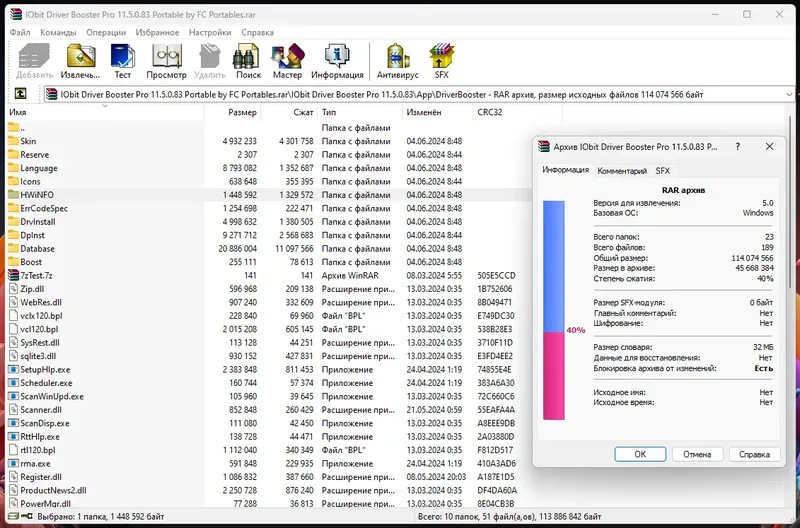800x528 pixels.
Task: Click the WinRAR icon in title bar
Action: point(16,14)
